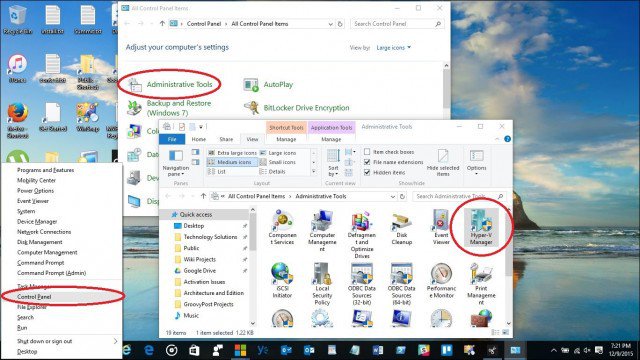Expand Control Panel address bar history dropdown
Image resolution: width=640 pixels, height=360 pixels.
tap(330, 24)
